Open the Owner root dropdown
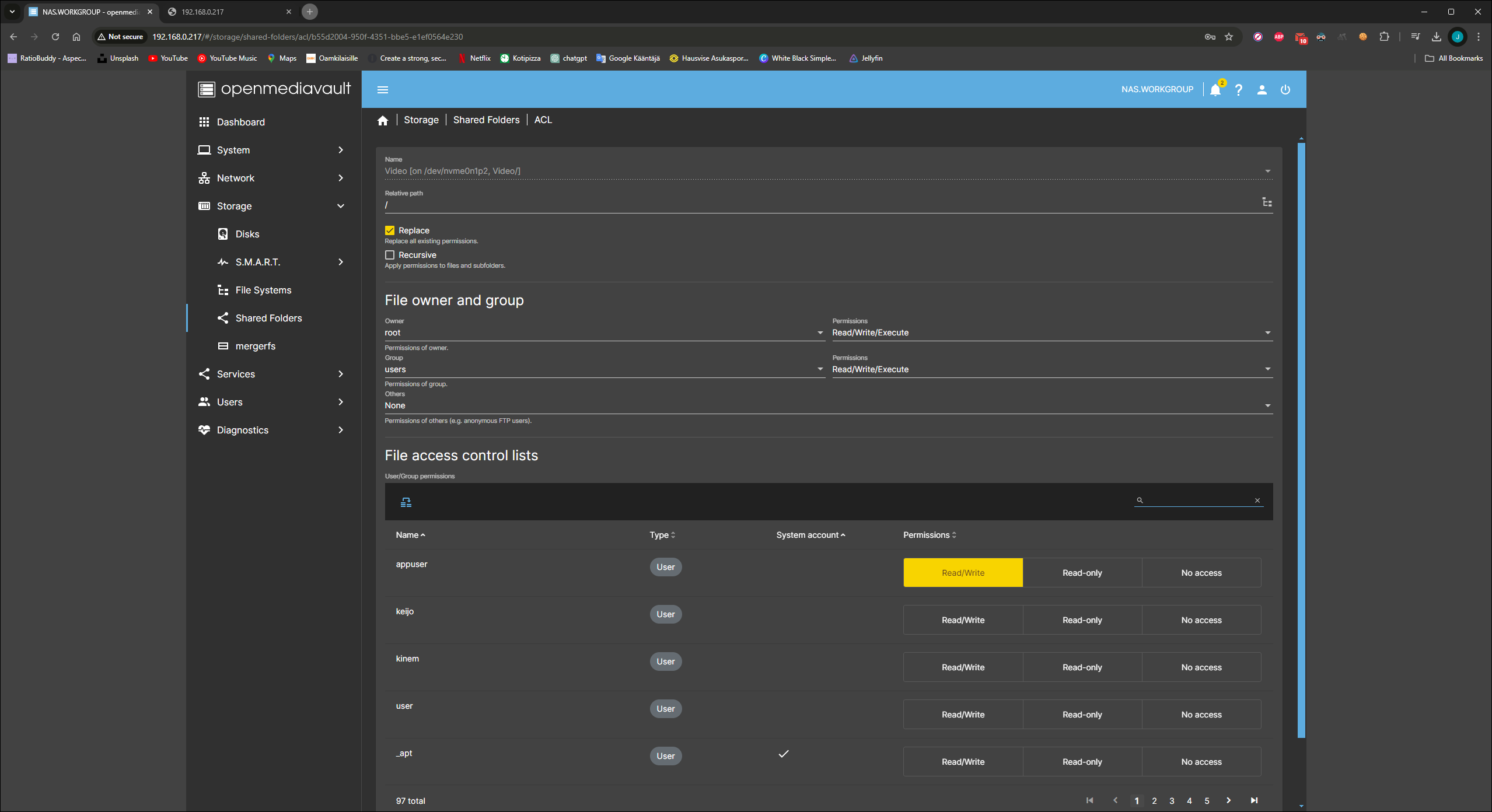 tap(604, 332)
